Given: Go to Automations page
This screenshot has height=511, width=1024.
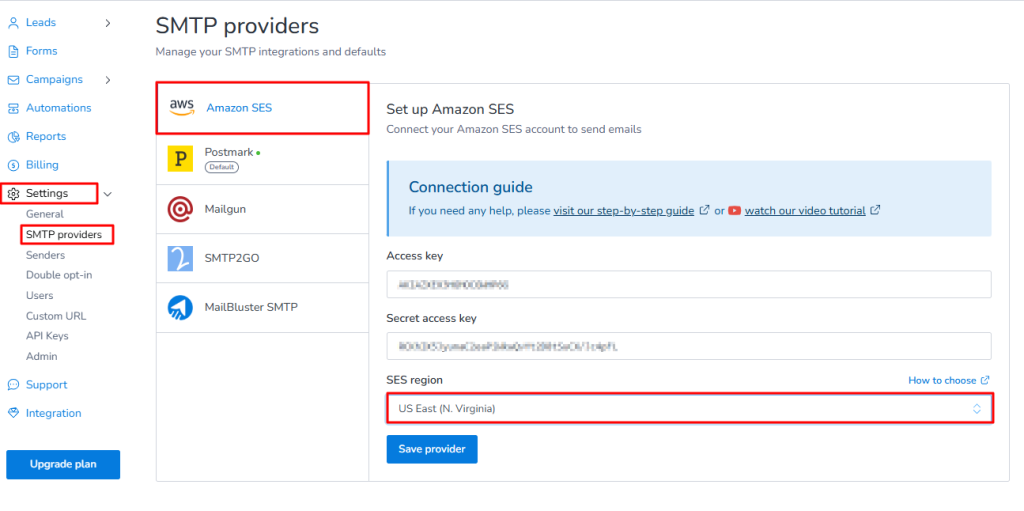Looking at the screenshot, I should (x=59, y=108).
